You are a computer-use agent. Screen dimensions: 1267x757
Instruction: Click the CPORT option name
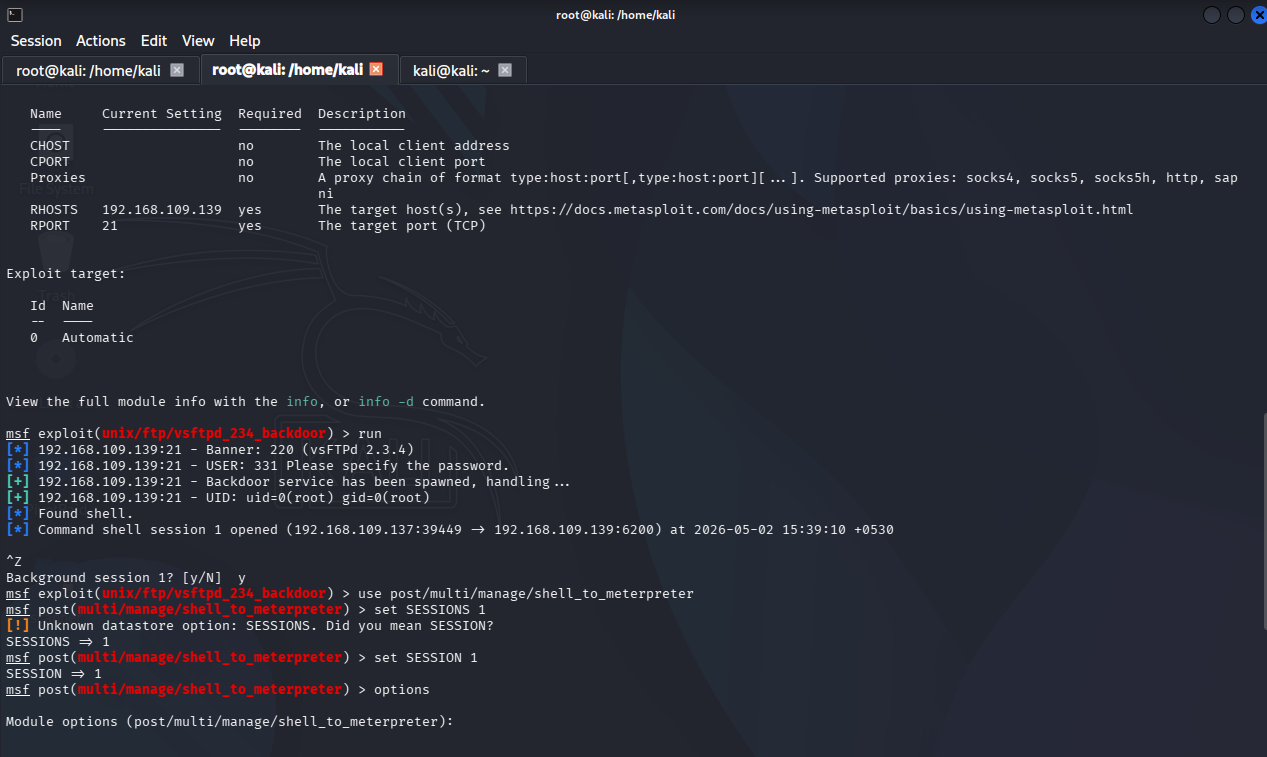[50, 162]
